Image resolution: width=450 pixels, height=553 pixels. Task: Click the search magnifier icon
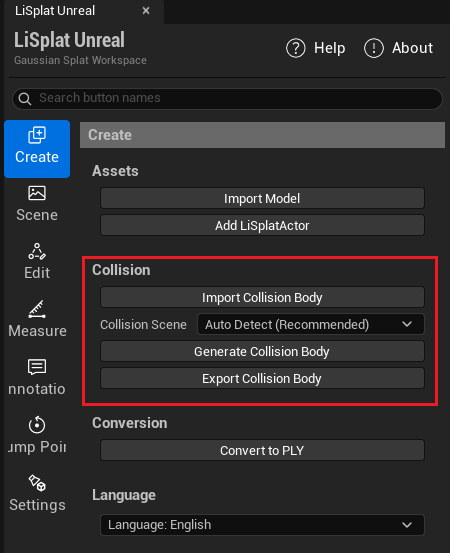tap(25, 98)
